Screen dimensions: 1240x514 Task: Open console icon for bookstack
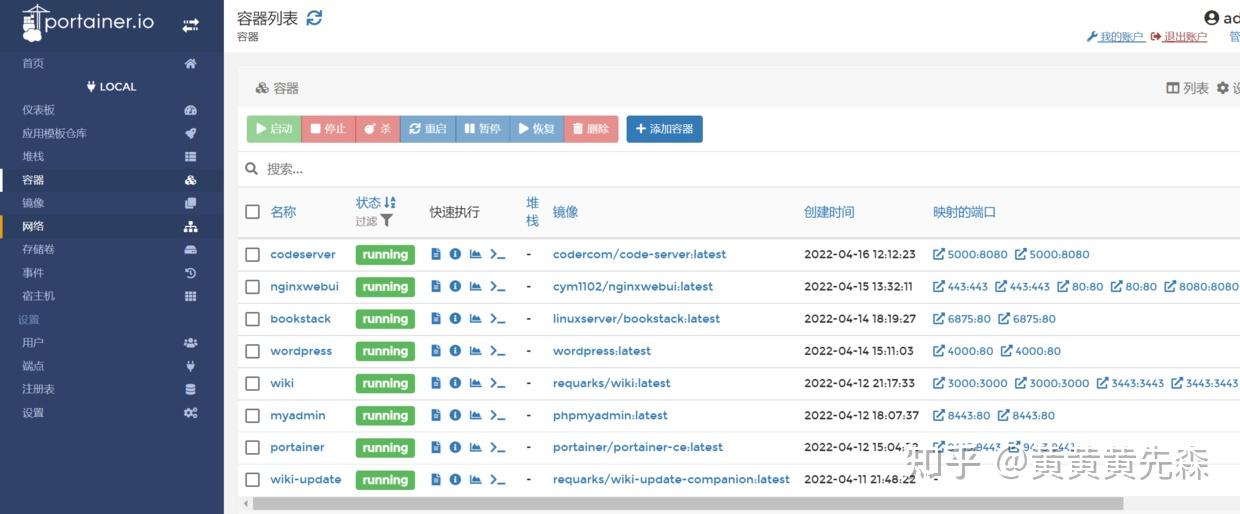497,319
